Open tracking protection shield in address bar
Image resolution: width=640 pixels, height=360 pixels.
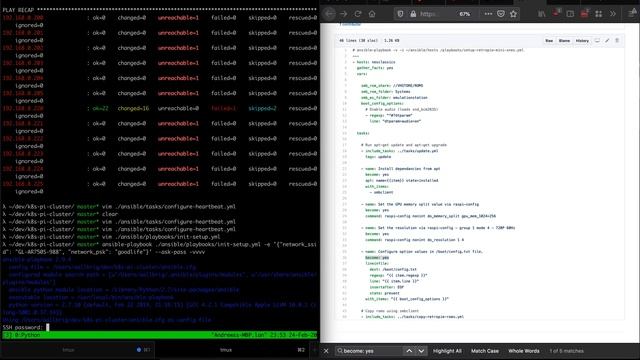(400, 14)
